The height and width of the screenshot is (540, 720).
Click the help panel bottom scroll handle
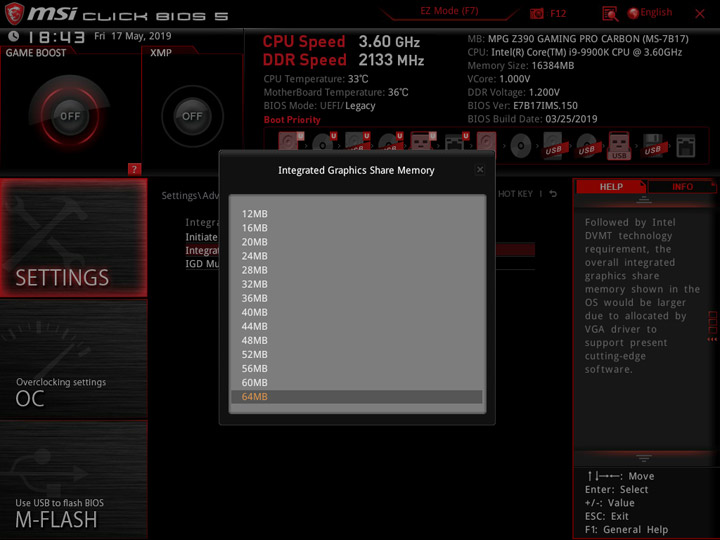tap(643, 458)
